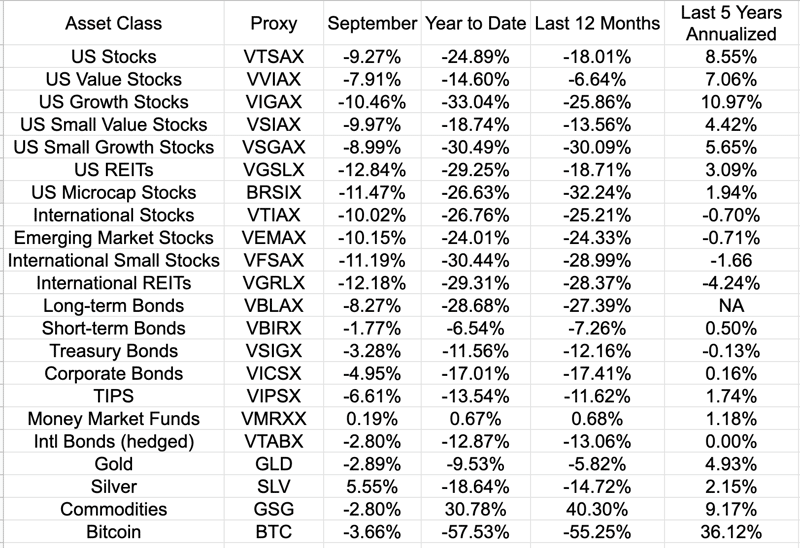This screenshot has height=548, width=800.
Task: Select the Bitcoin year-to-date value -57.53%
Action: tap(475, 532)
